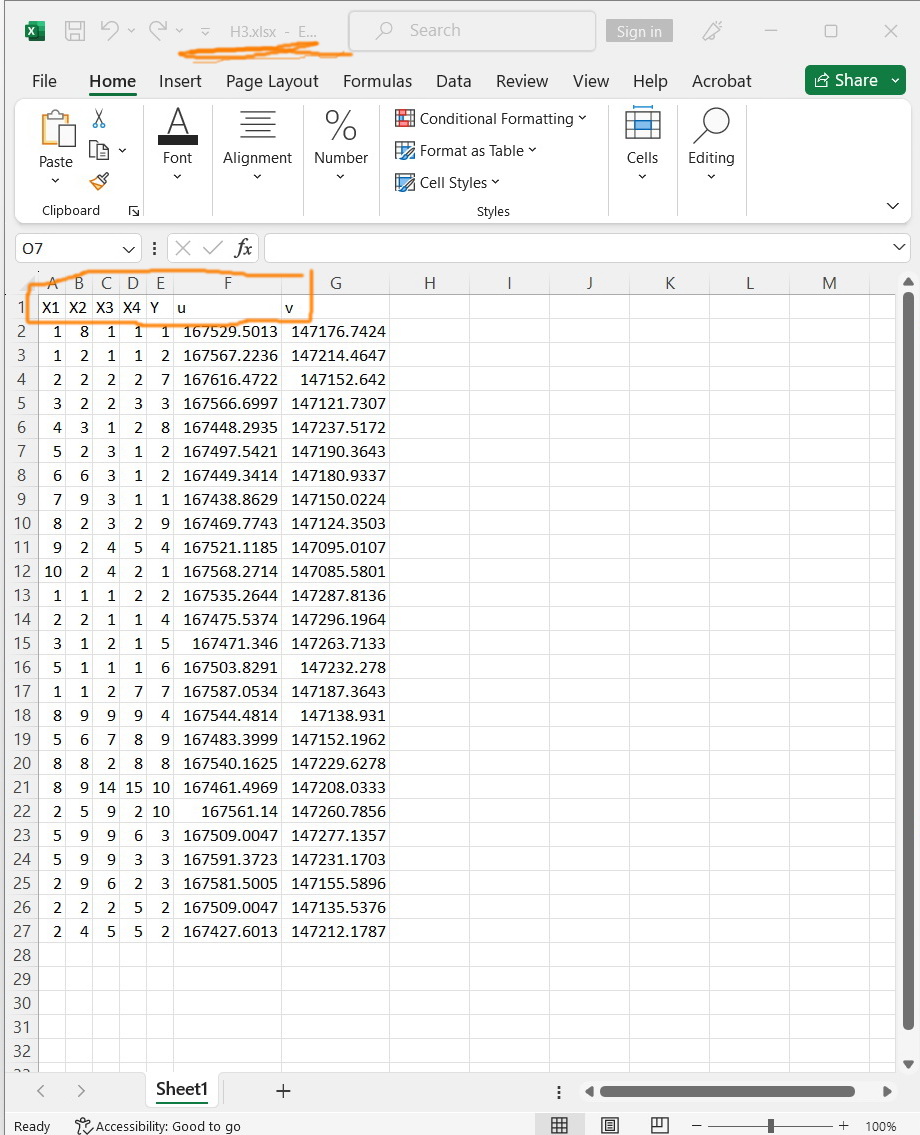Switch to the Formulas ribbon tab
The image size is (920, 1135).
377,81
